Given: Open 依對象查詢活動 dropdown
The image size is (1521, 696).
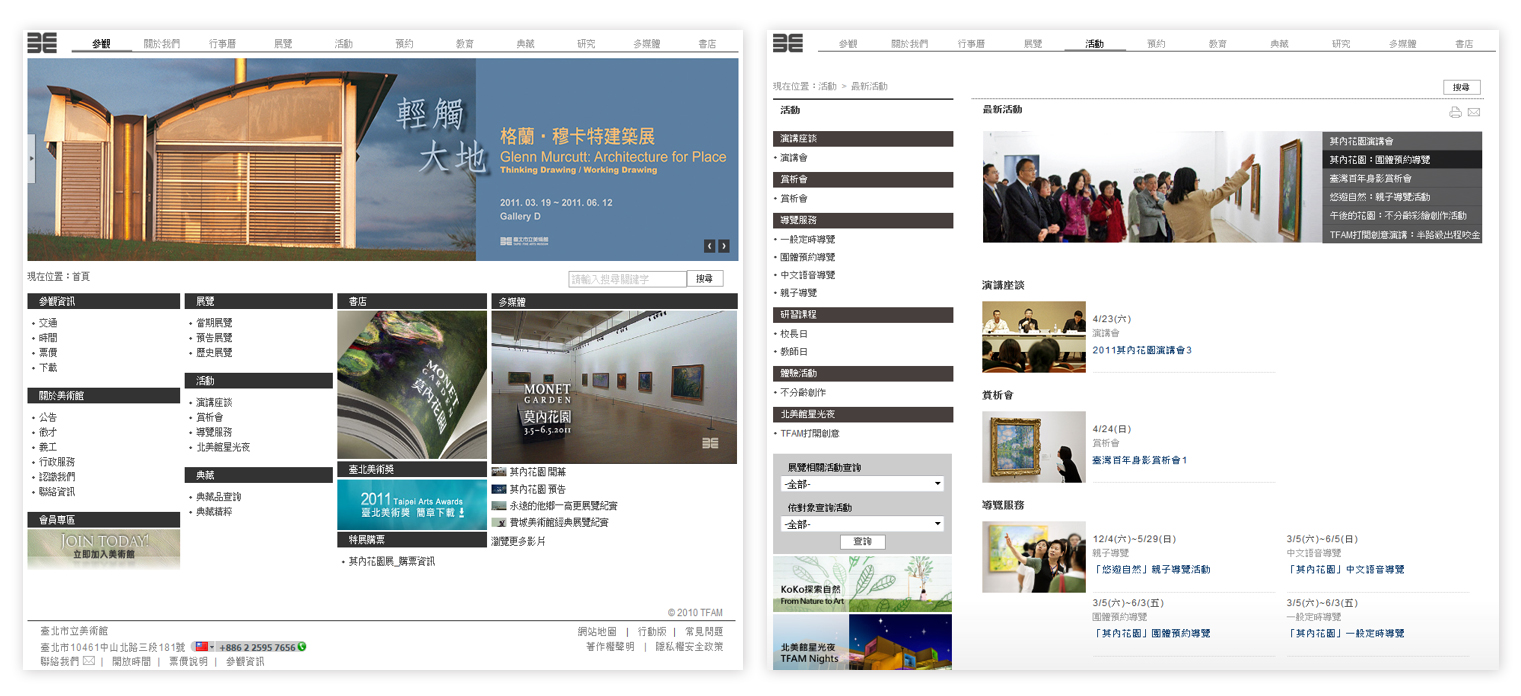Looking at the screenshot, I should [x=862, y=524].
